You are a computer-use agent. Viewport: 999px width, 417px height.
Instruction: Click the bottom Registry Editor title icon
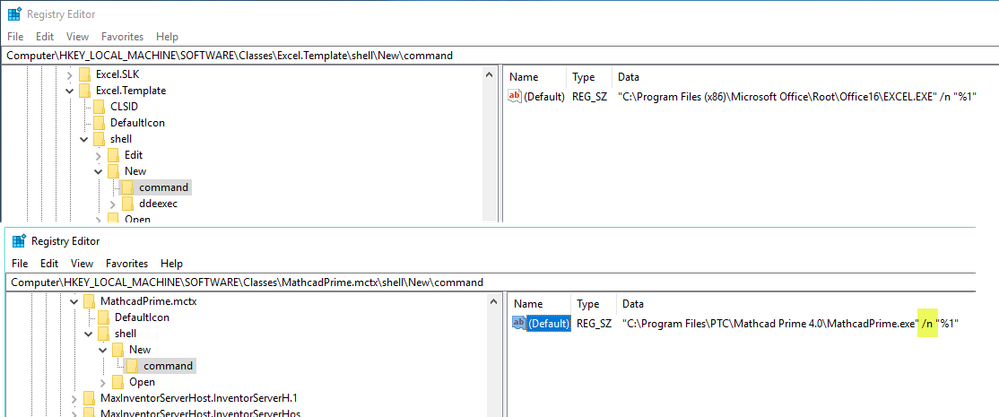point(17,241)
